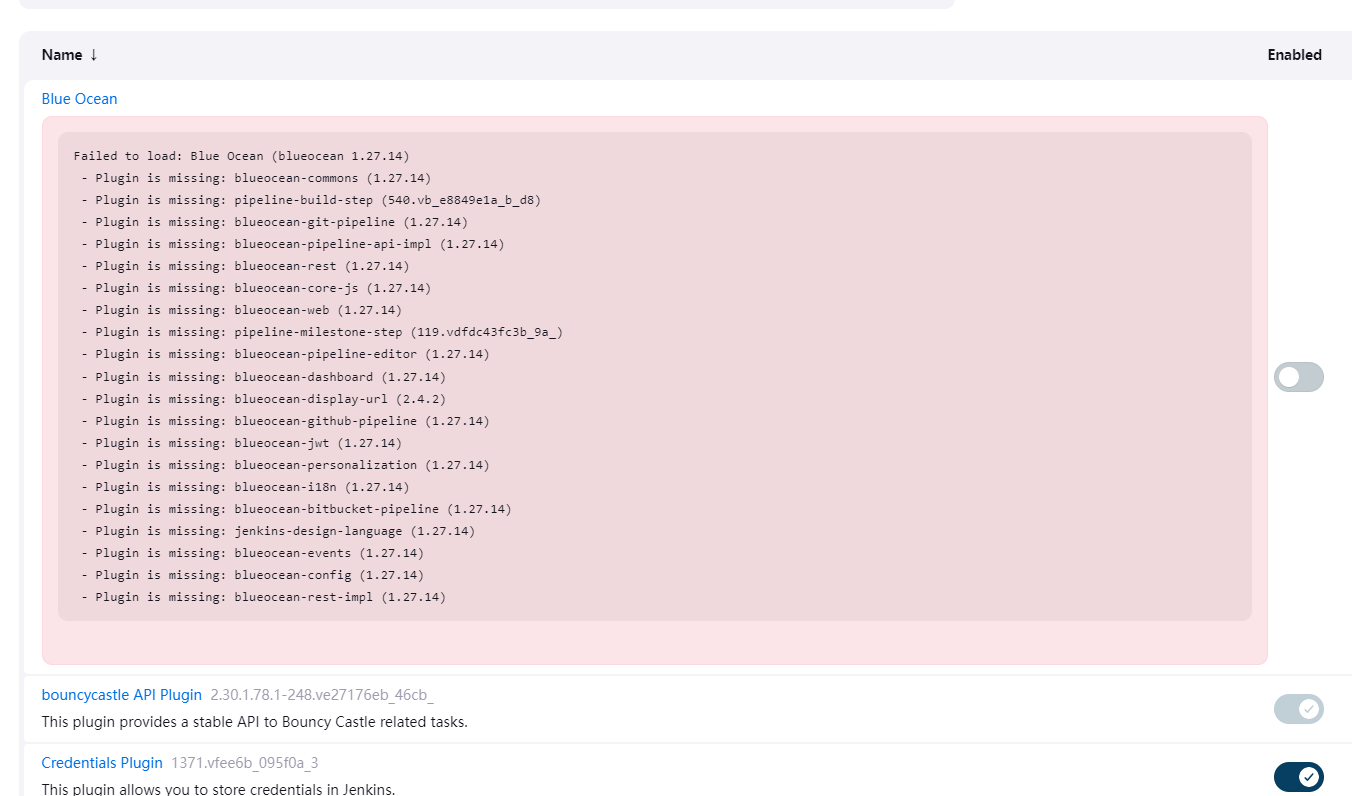Click the 'store credentials in Jenkins' description
Screen dimensions: 1352x796
point(219,789)
